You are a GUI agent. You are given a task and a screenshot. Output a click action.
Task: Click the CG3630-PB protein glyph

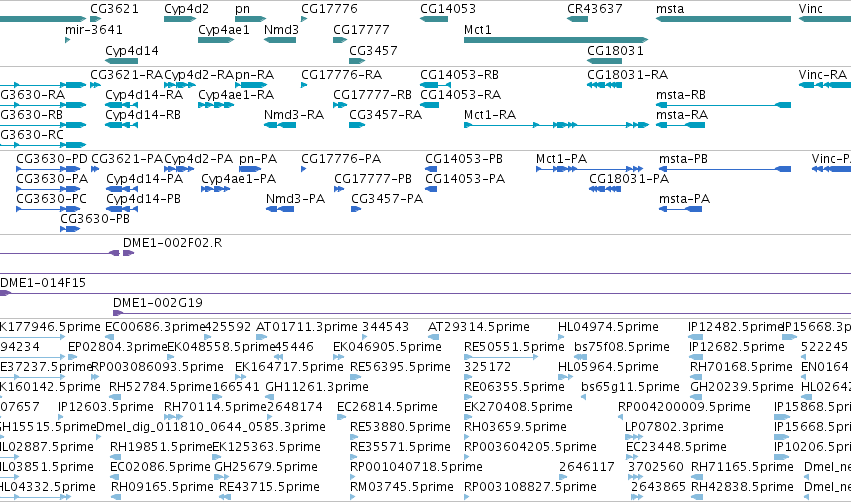pyautogui.click(x=70, y=229)
